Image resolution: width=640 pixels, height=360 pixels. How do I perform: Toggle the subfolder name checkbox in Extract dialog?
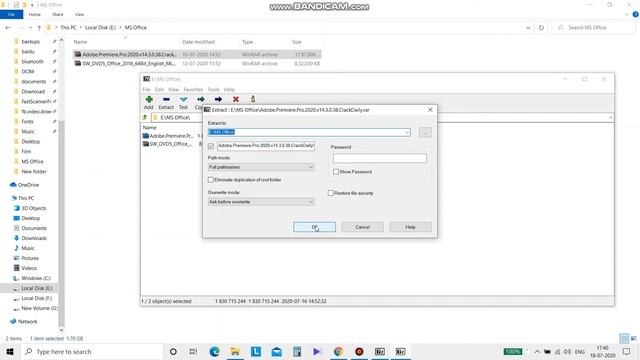pos(211,146)
